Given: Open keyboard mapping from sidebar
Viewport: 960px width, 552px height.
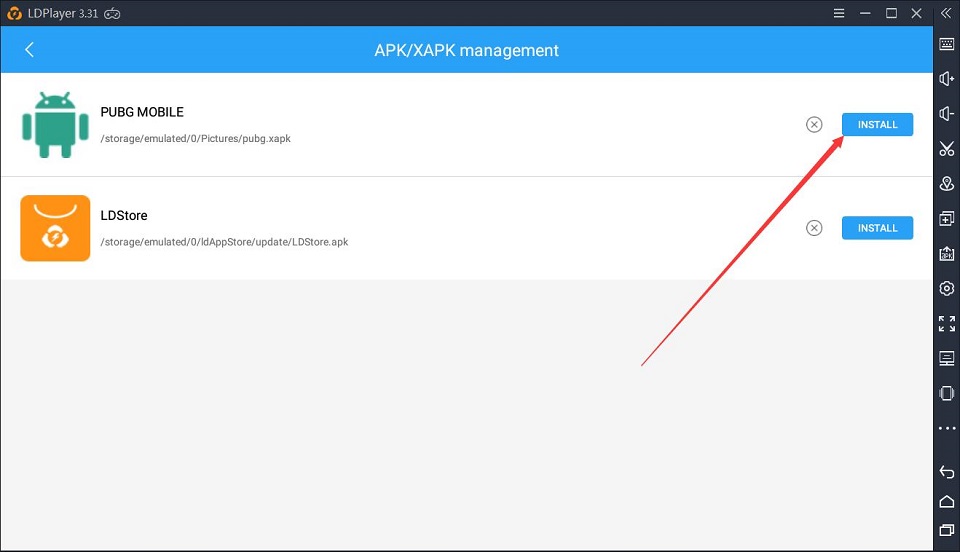Looking at the screenshot, I should click(947, 44).
